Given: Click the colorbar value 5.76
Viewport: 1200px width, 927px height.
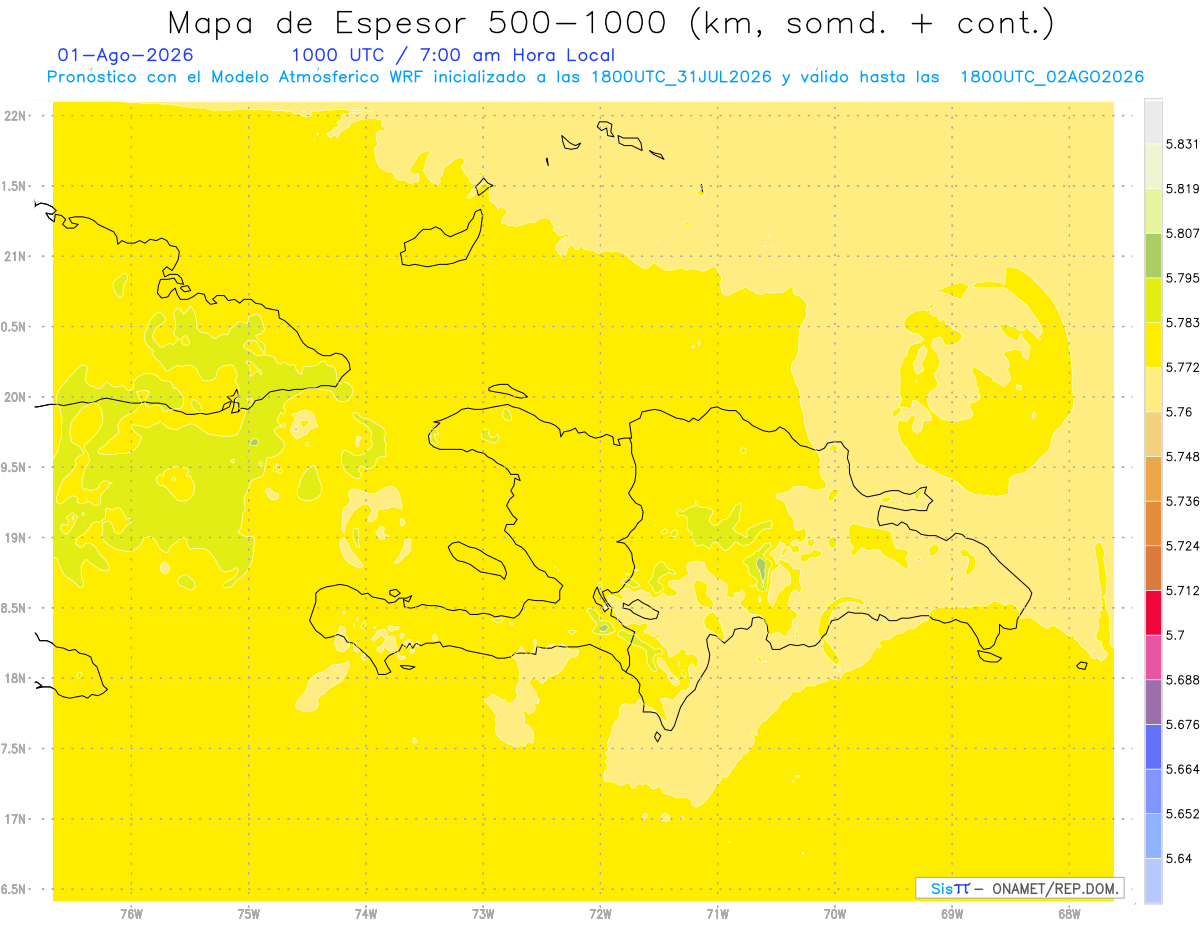Looking at the screenshot, I should [x=1179, y=412].
